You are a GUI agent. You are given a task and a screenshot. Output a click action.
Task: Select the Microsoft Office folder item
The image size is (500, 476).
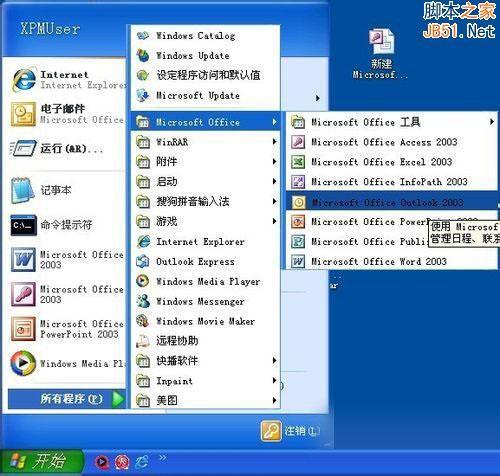205,122
